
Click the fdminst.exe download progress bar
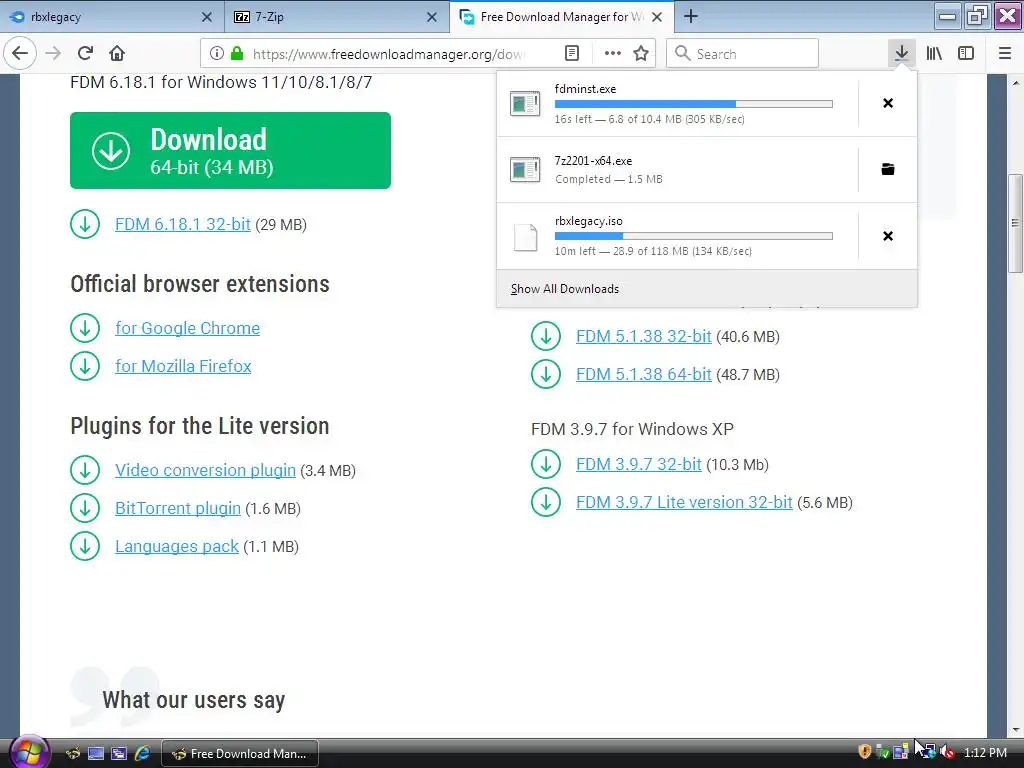click(x=694, y=104)
